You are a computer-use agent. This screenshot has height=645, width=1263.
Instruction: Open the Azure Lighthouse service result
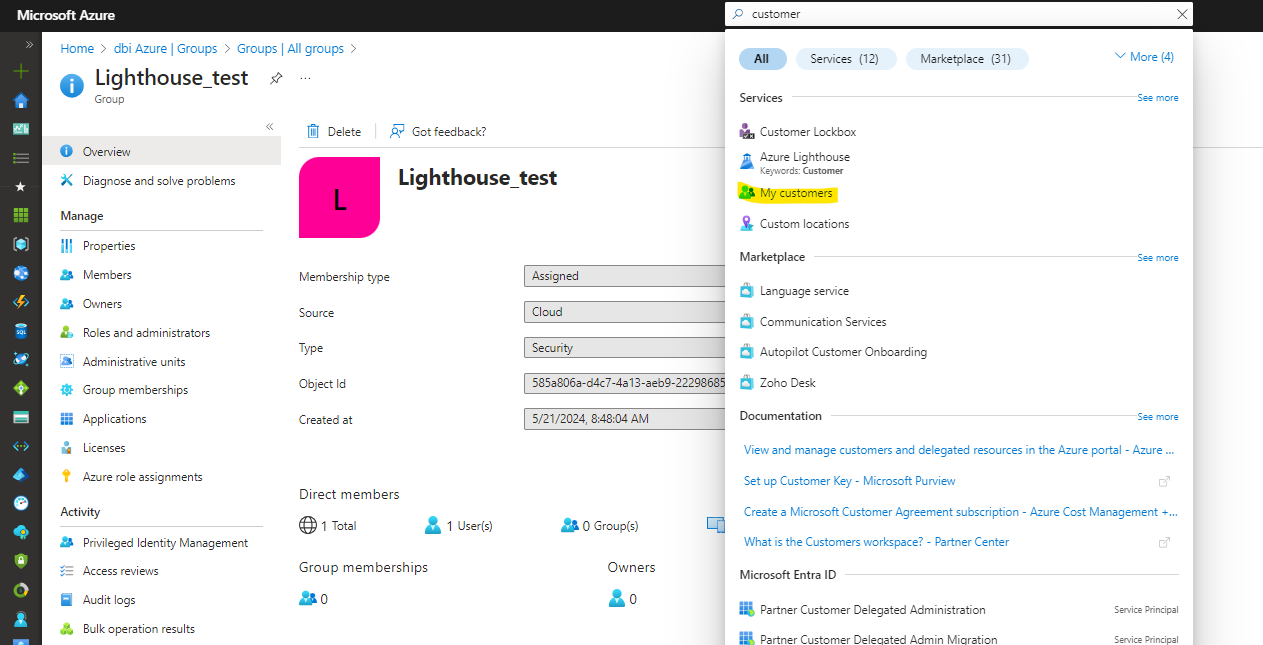pos(804,157)
